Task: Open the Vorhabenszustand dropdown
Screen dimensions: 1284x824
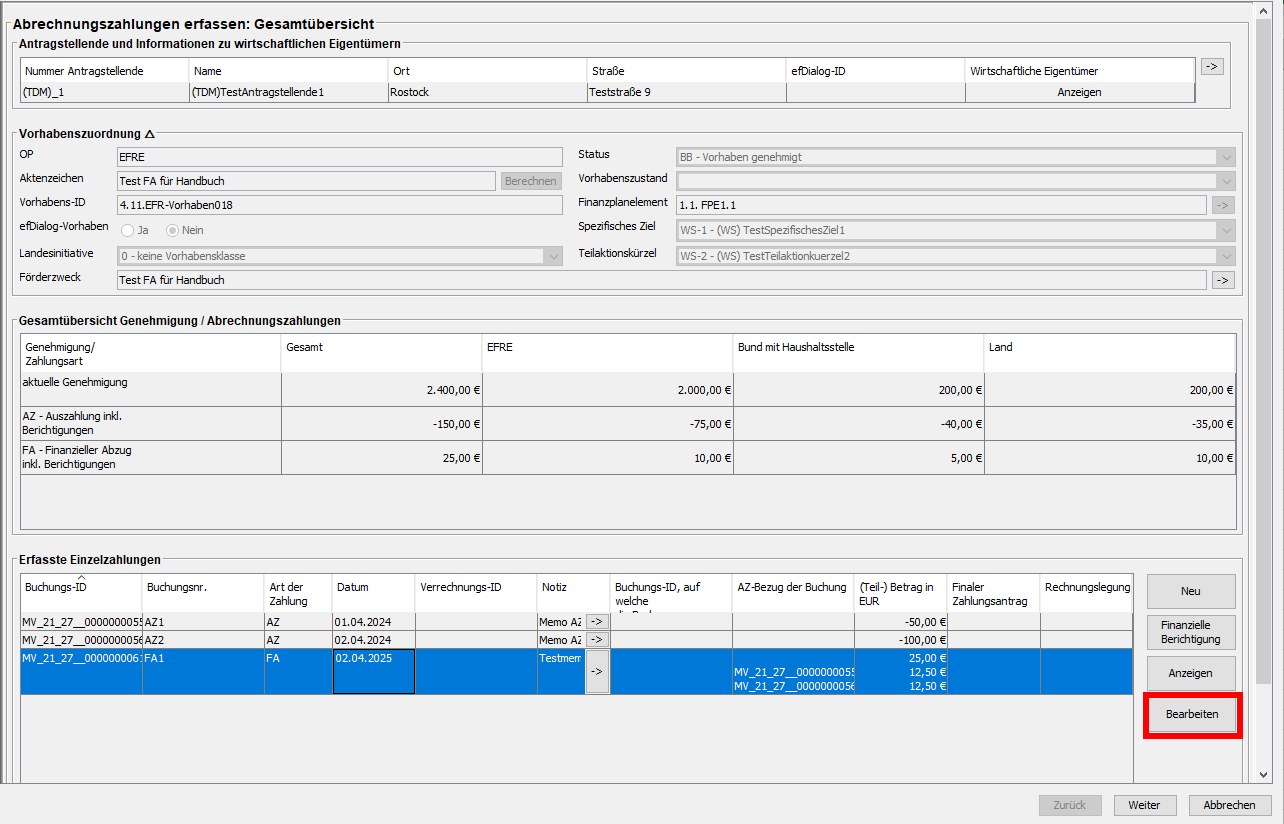Action: [1225, 181]
